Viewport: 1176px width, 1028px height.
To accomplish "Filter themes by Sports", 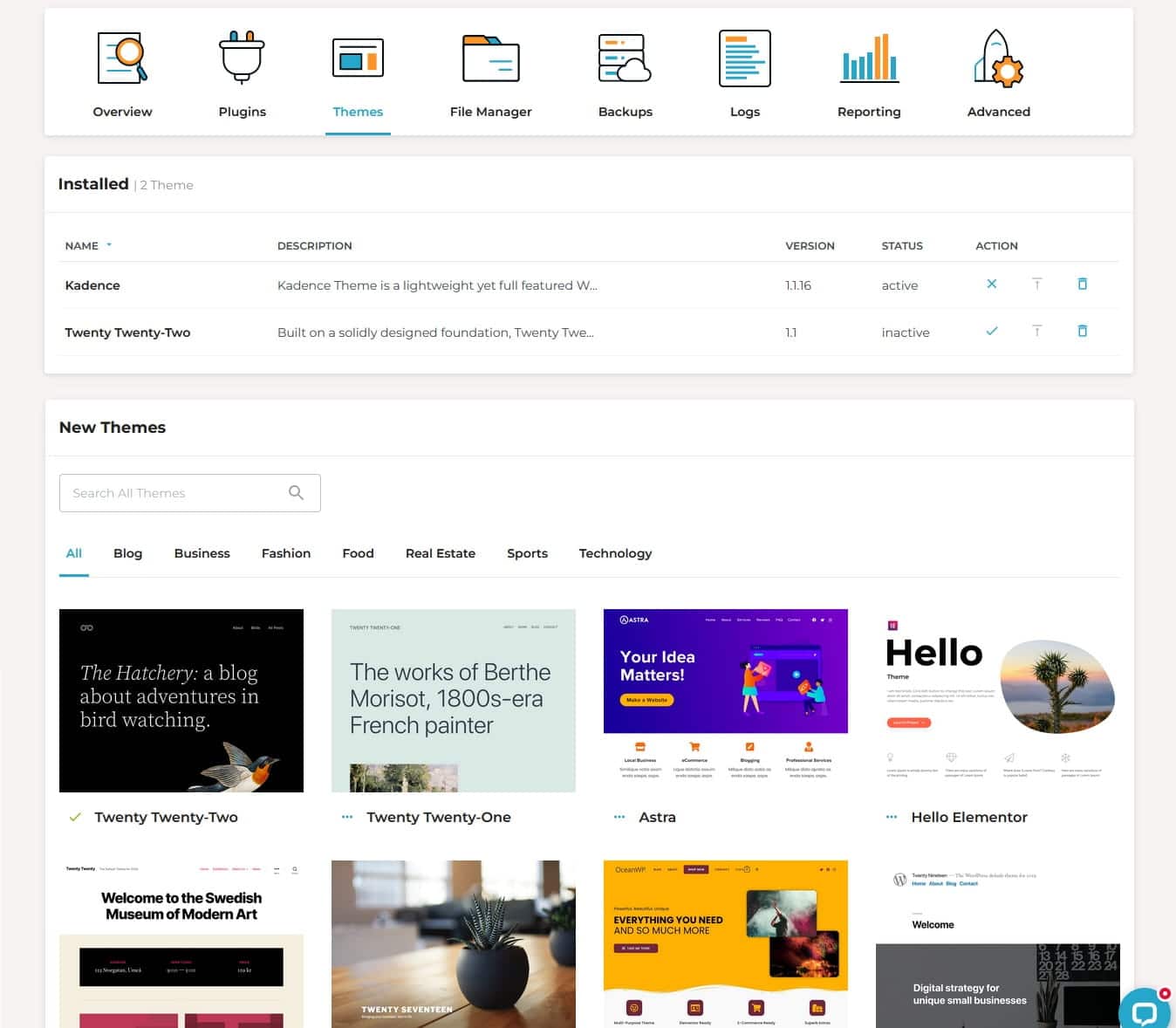I will [x=527, y=553].
